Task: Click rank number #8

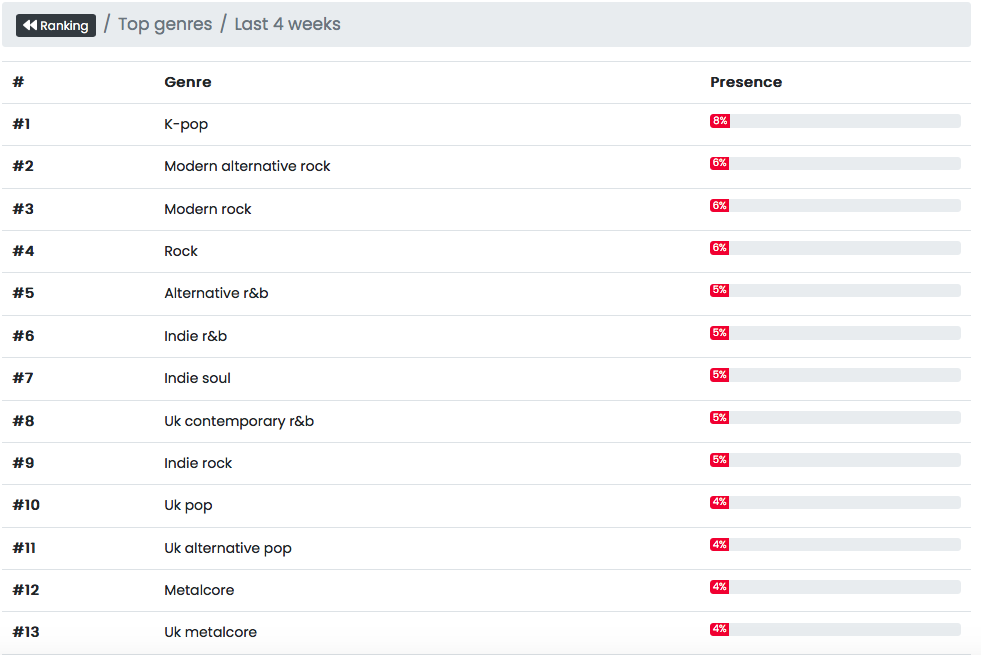Action: click(23, 421)
